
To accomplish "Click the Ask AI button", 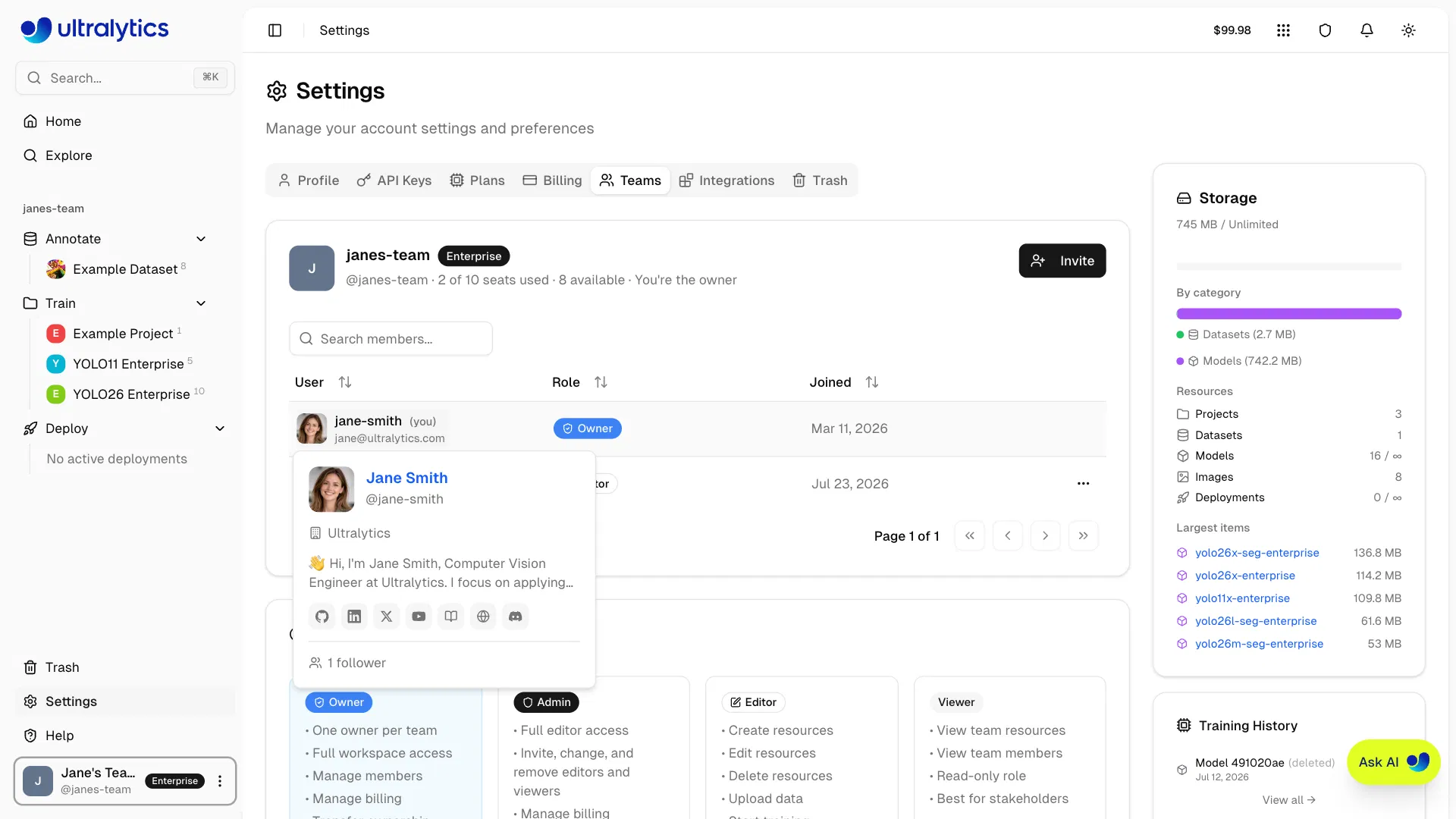I will pyautogui.click(x=1393, y=762).
